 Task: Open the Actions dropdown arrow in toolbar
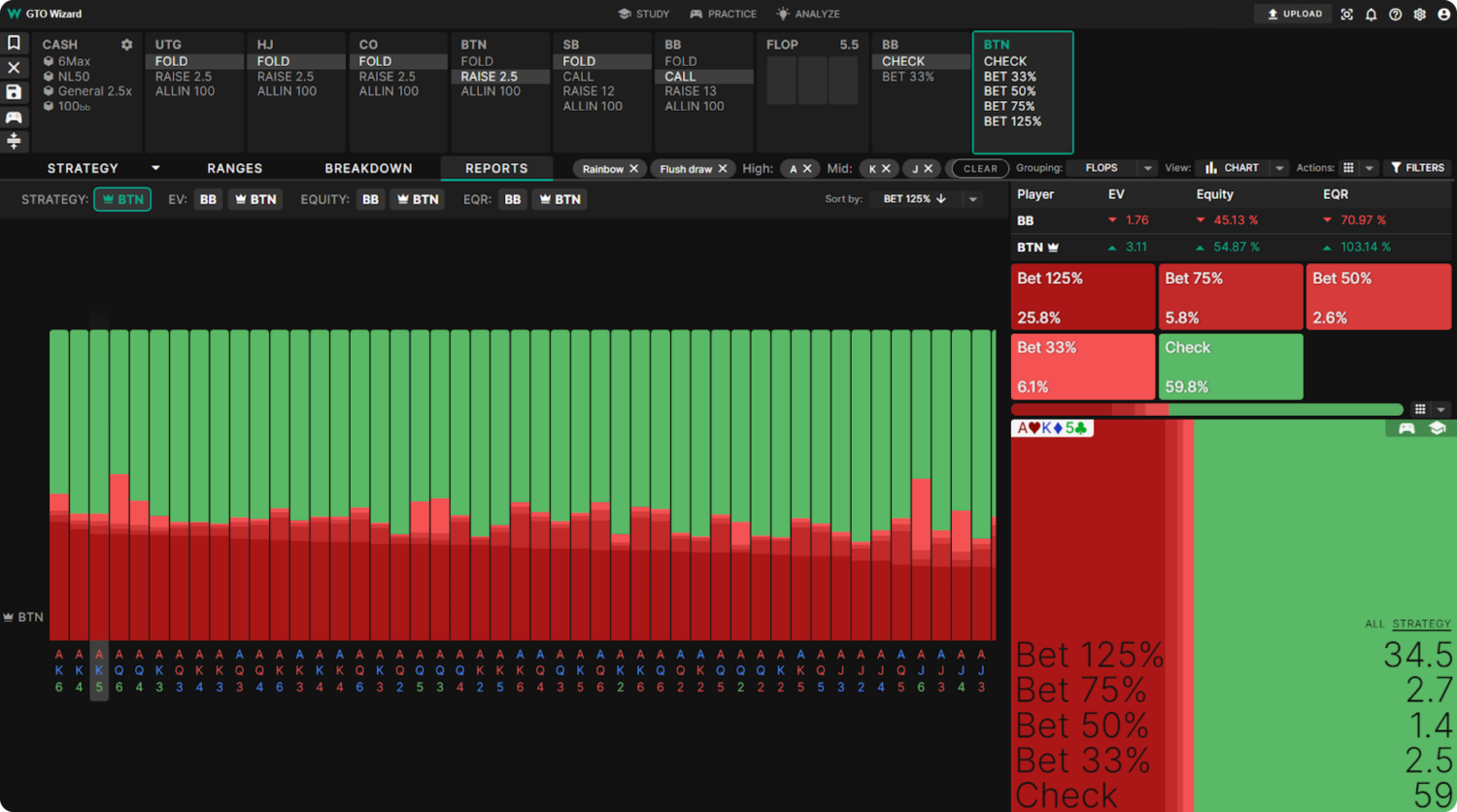coord(1369,168)
